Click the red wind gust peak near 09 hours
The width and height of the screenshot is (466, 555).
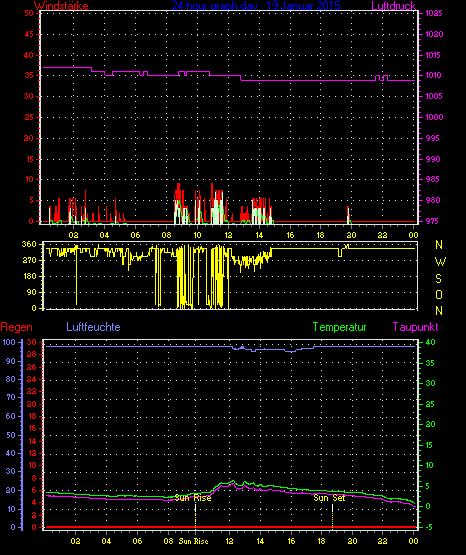point(179,185)
